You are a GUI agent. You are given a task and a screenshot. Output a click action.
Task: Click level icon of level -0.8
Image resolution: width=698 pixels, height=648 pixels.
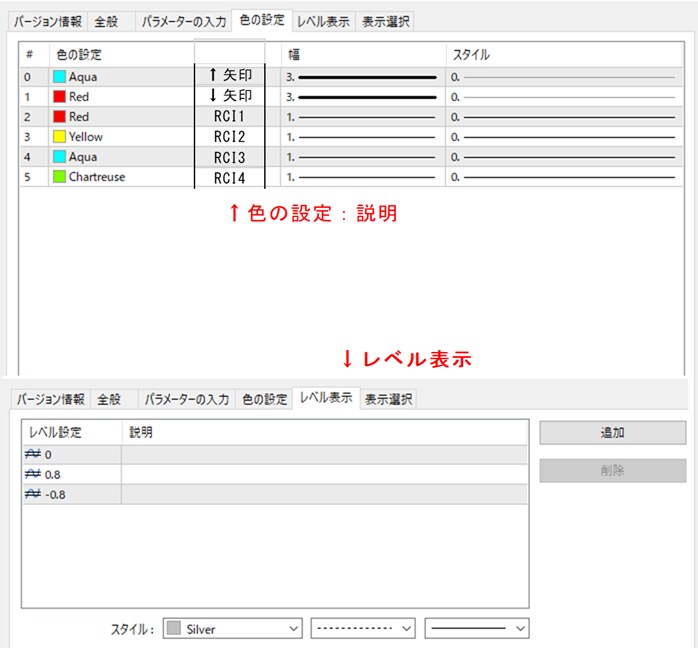tap(33, 494)
